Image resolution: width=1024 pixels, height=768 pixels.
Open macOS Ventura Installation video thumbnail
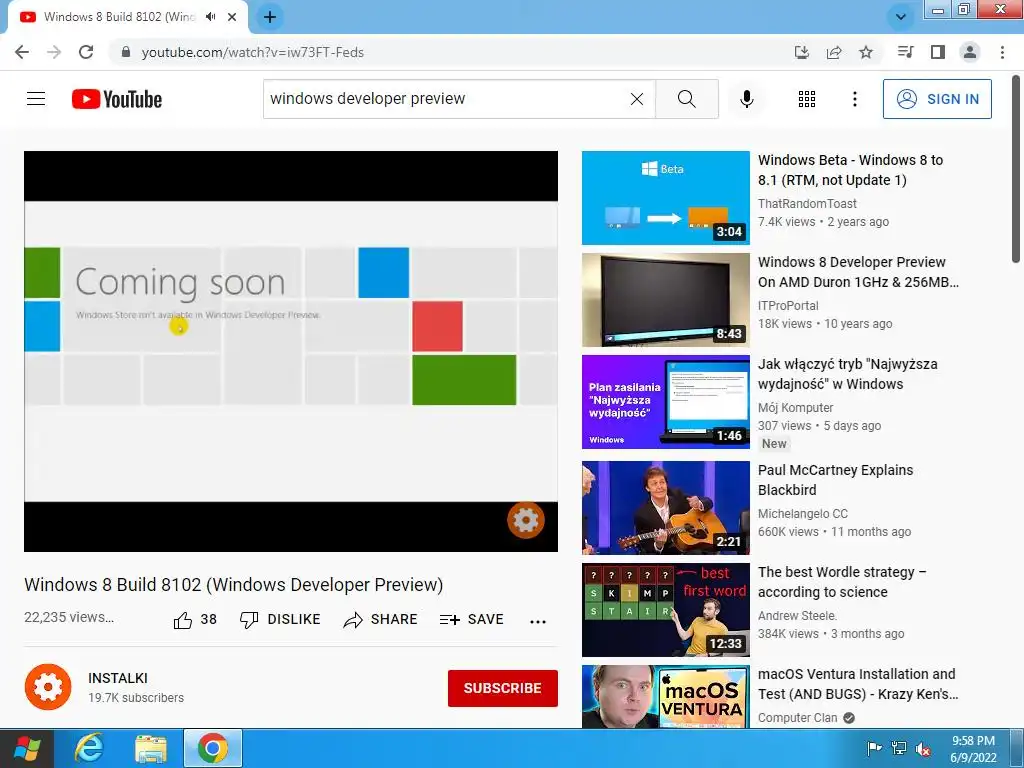click(665, 697)
